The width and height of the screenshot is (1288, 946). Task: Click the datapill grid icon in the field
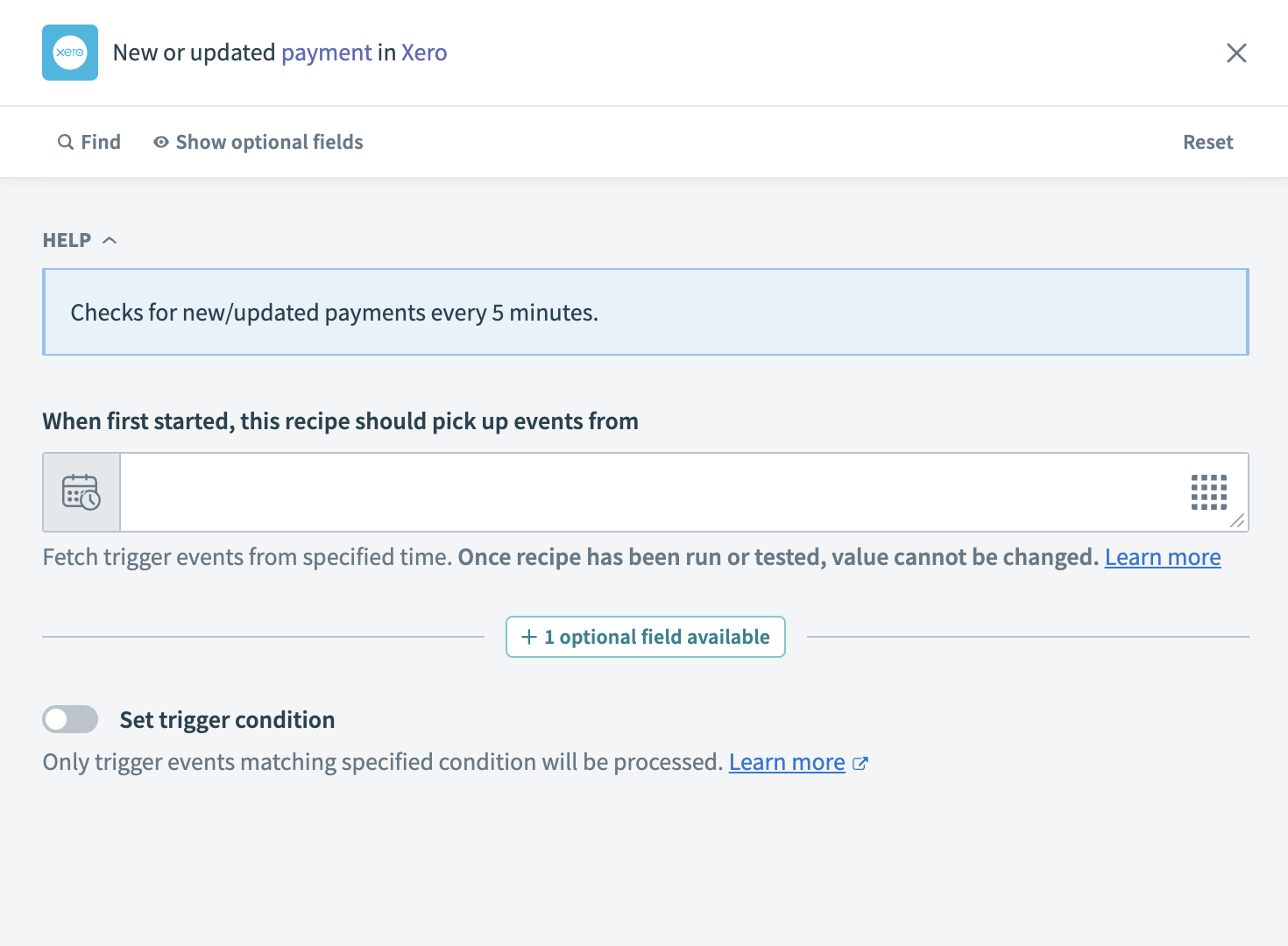click(x=1209, y=492)
